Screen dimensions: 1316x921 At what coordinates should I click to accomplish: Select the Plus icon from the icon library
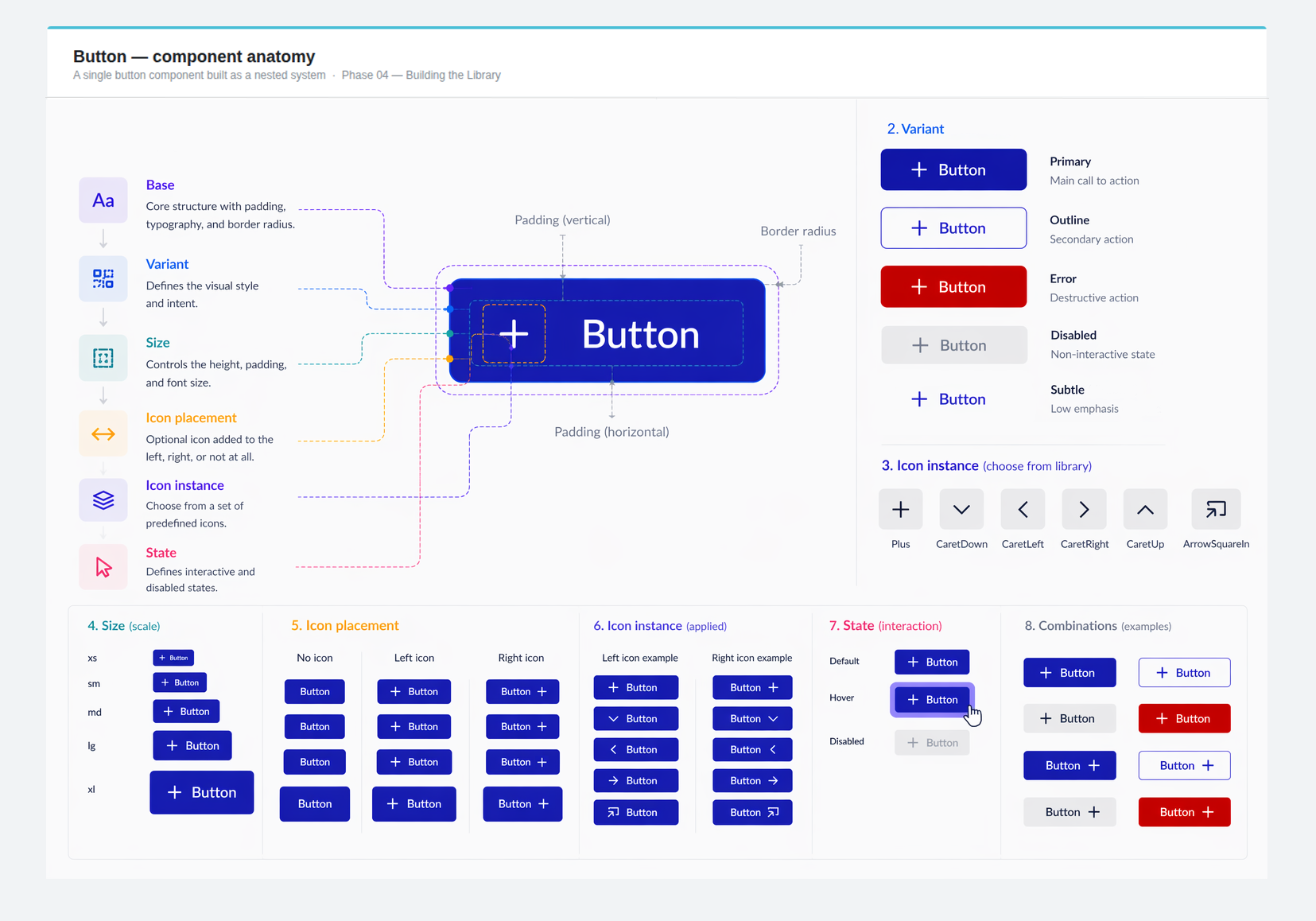point(899,510)
